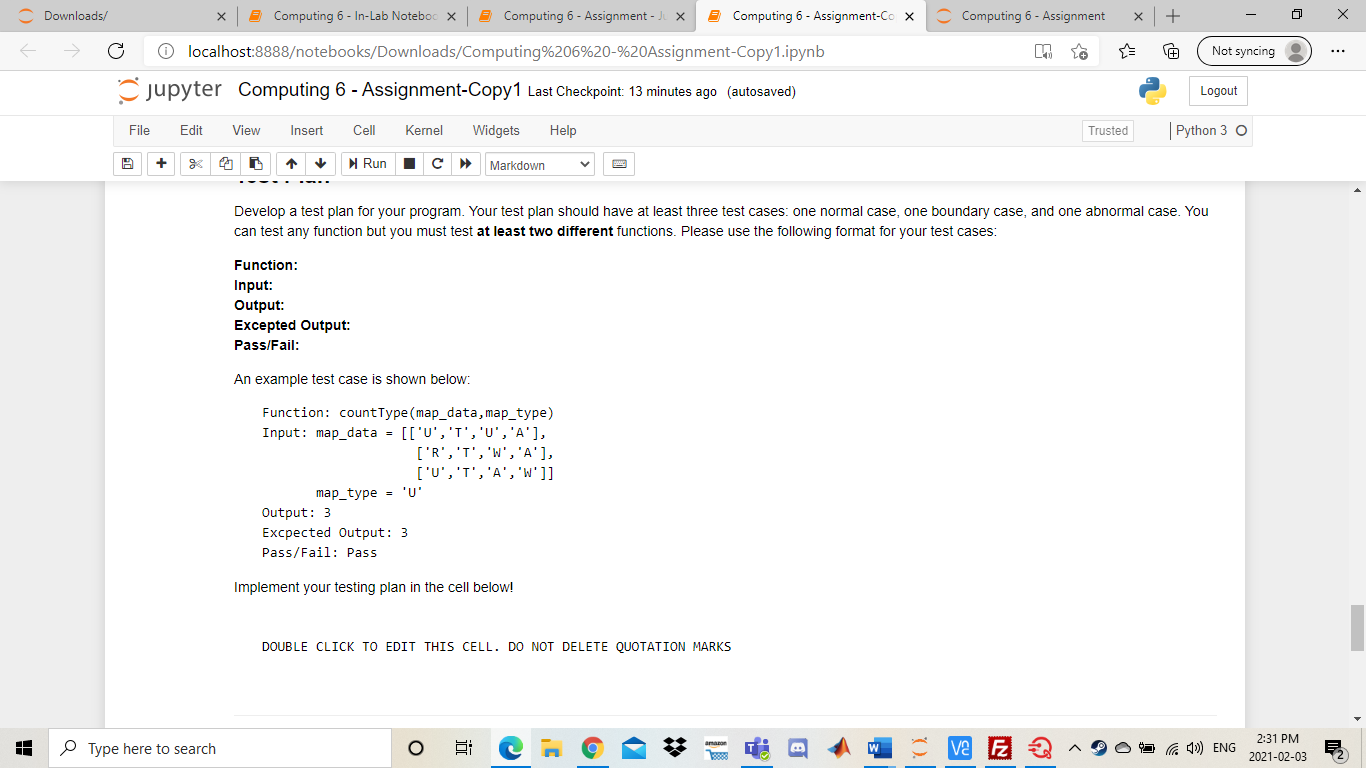1366x768 pixels.
Task: Insert a new cell using the plus icon
Action: [161, 163]
